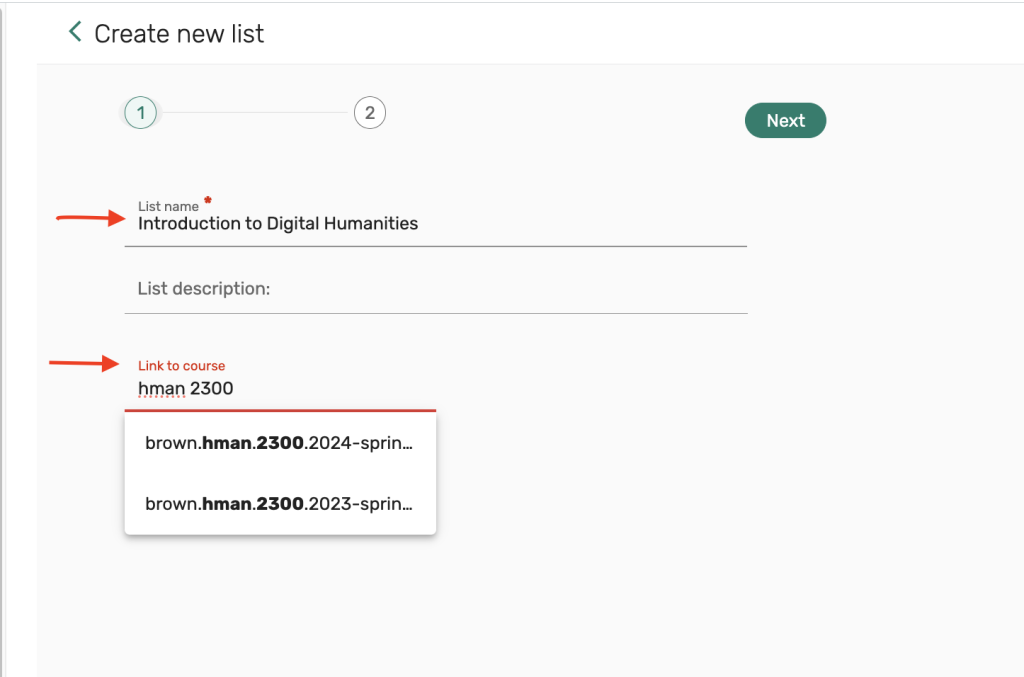
Task: Click the back chevron beside Create new list
Action: [74, 32]
